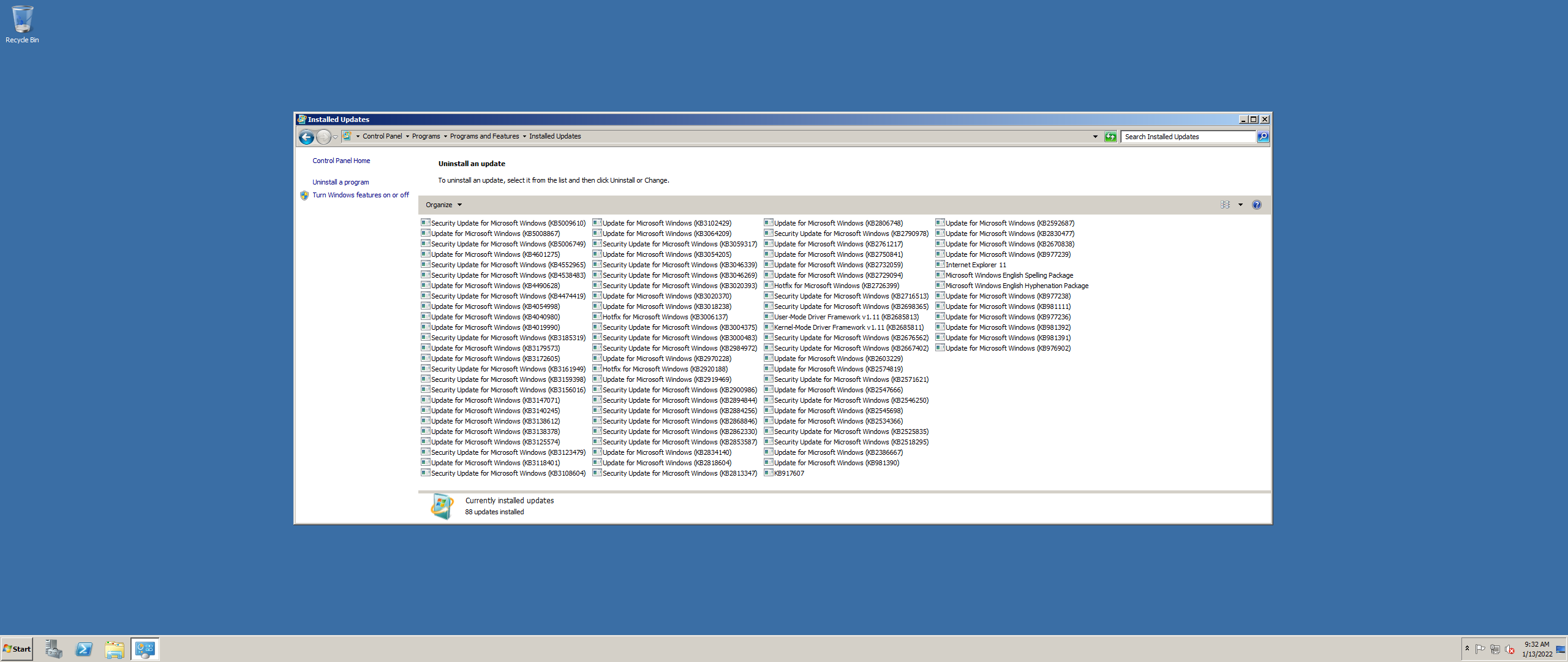This screenshot has width=1568, height=662.
Task: Click the Change your view icon
Action: pos(1225,205)
